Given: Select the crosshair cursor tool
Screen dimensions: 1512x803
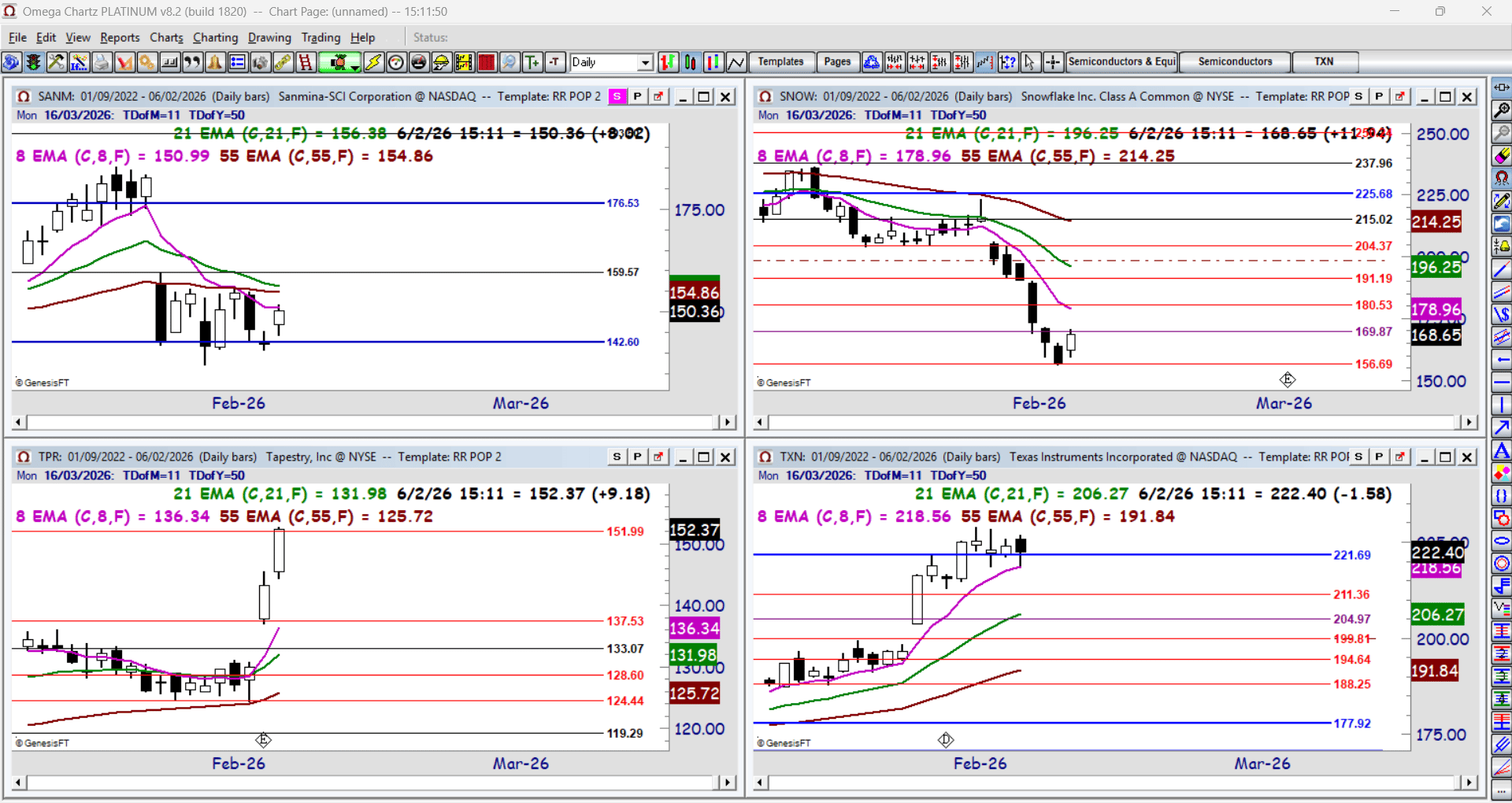Looking at the screenshot, I should [x=1053, y=62].
